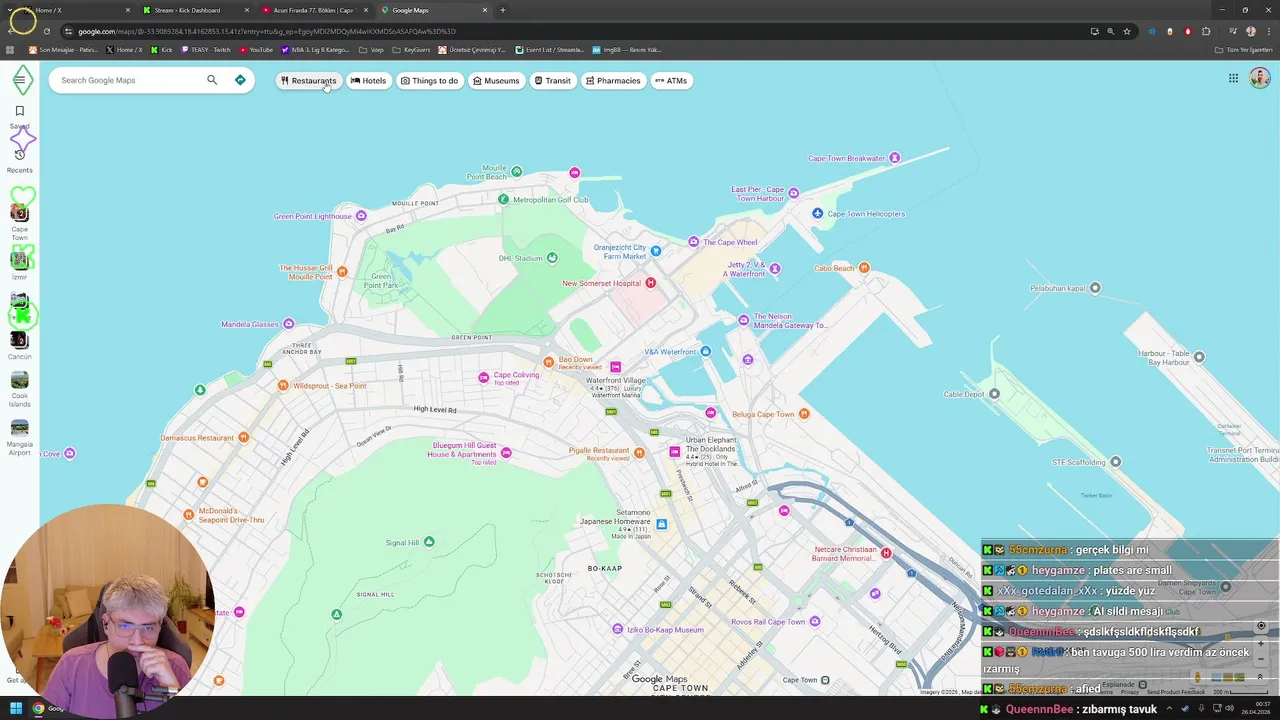Open the Cook Islands recent thumbnail

click(19, 381)
